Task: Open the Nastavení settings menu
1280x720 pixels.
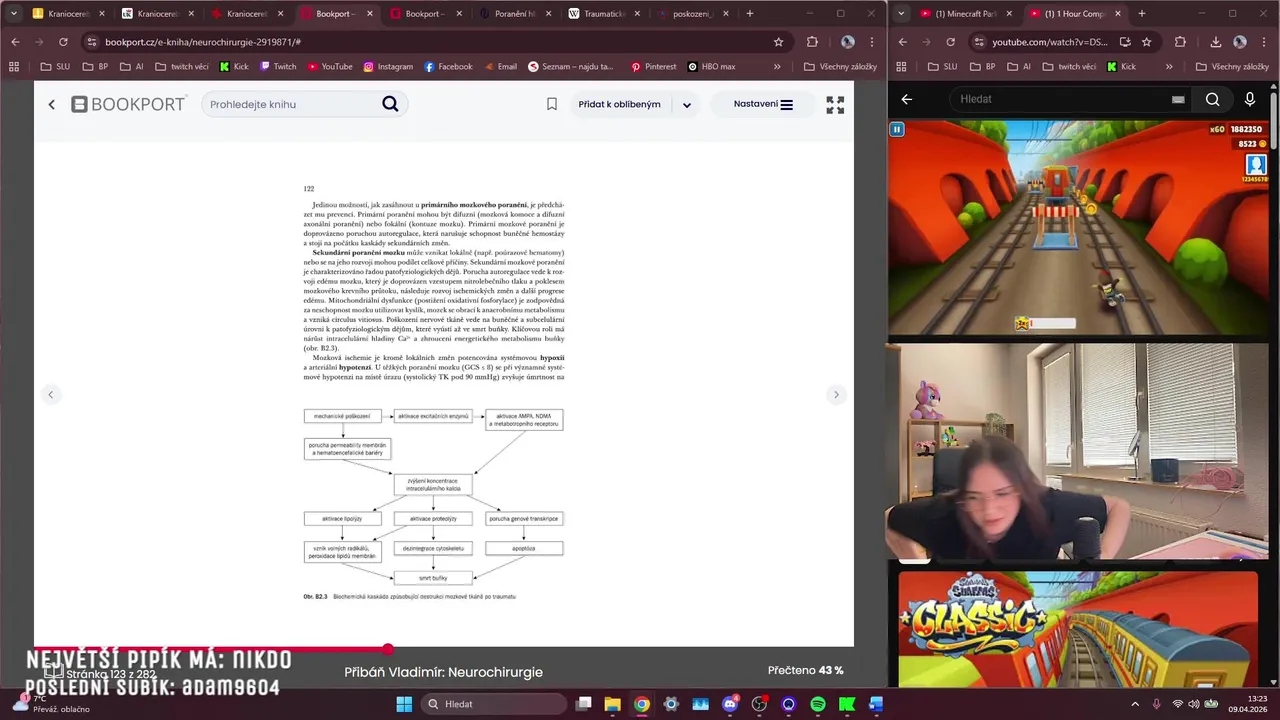Action: [763, 104]
